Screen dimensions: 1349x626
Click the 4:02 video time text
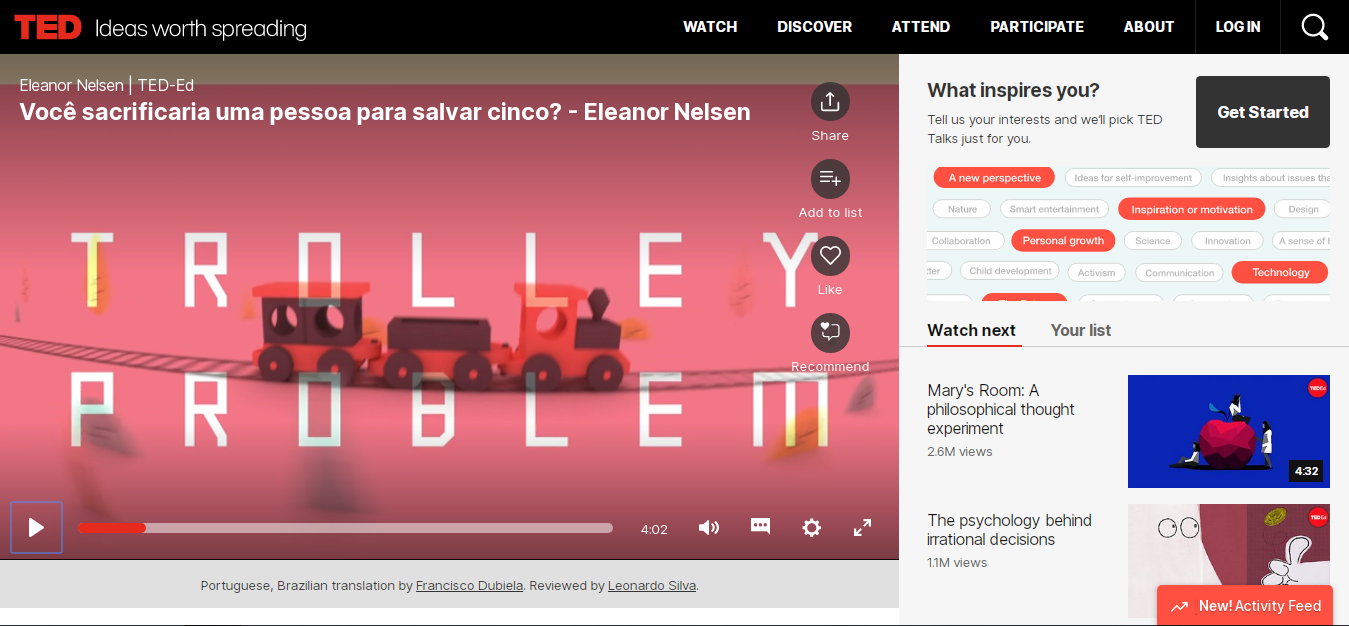(654, 529)
